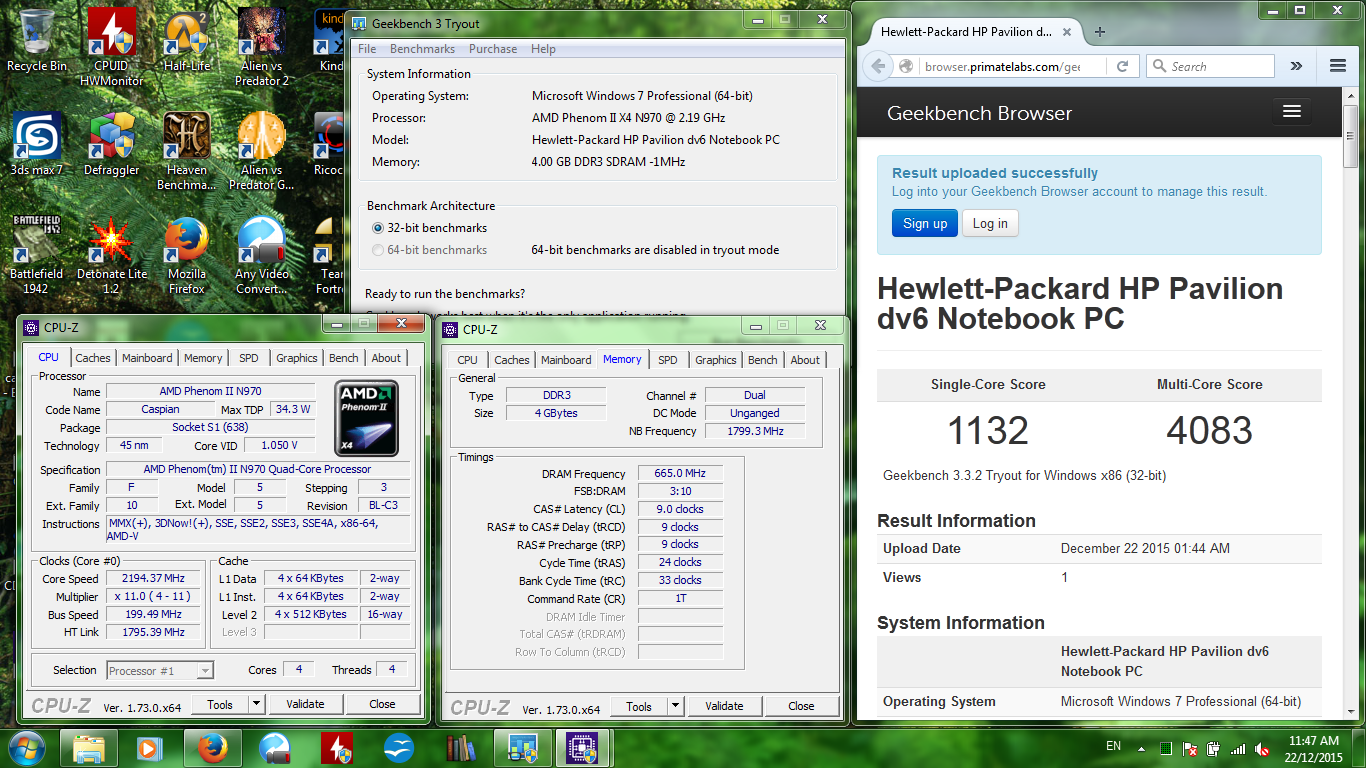Open the Purchase menu in Geekbench

493,49
